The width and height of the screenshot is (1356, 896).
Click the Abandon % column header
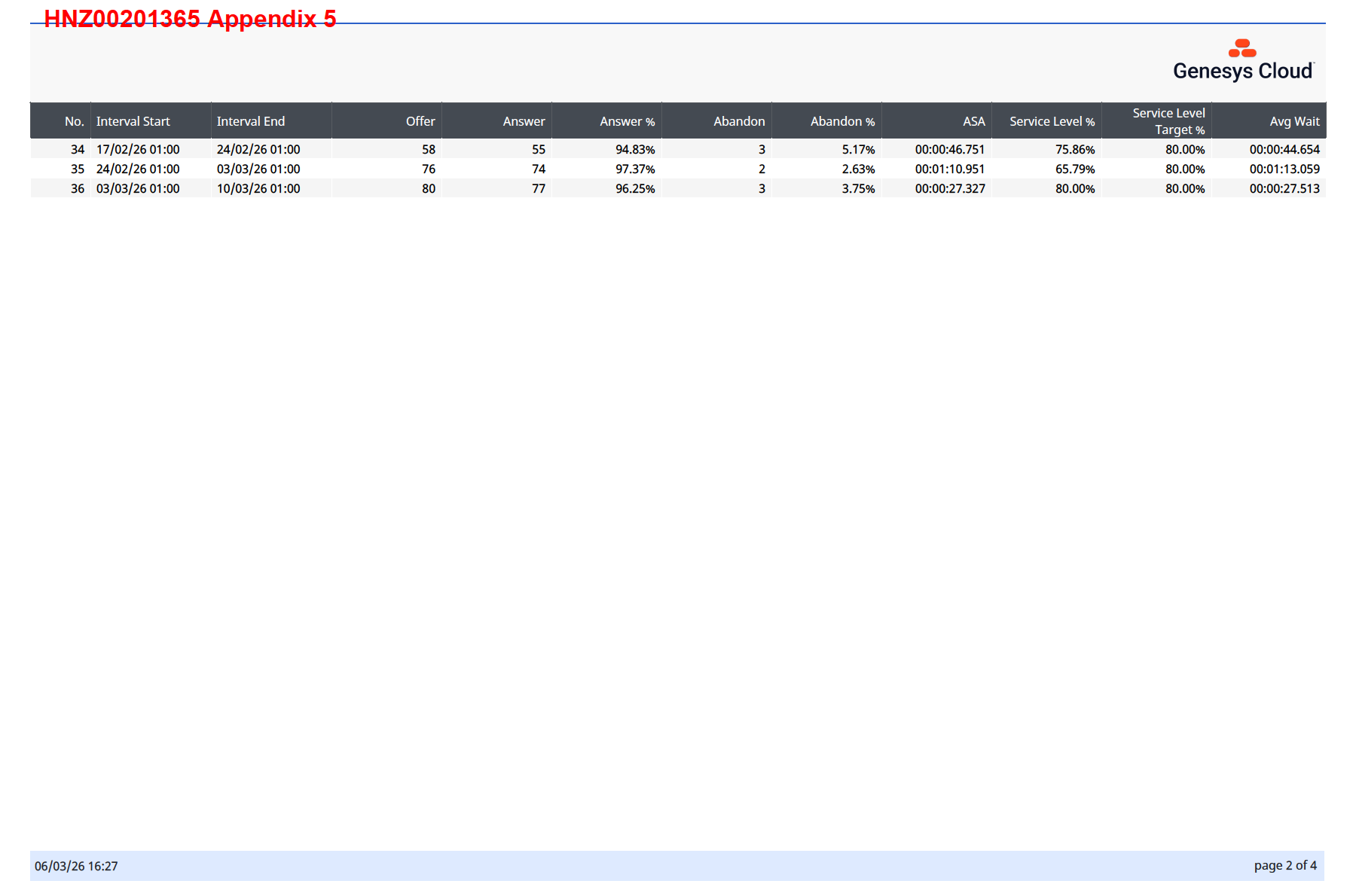(842, 121)
